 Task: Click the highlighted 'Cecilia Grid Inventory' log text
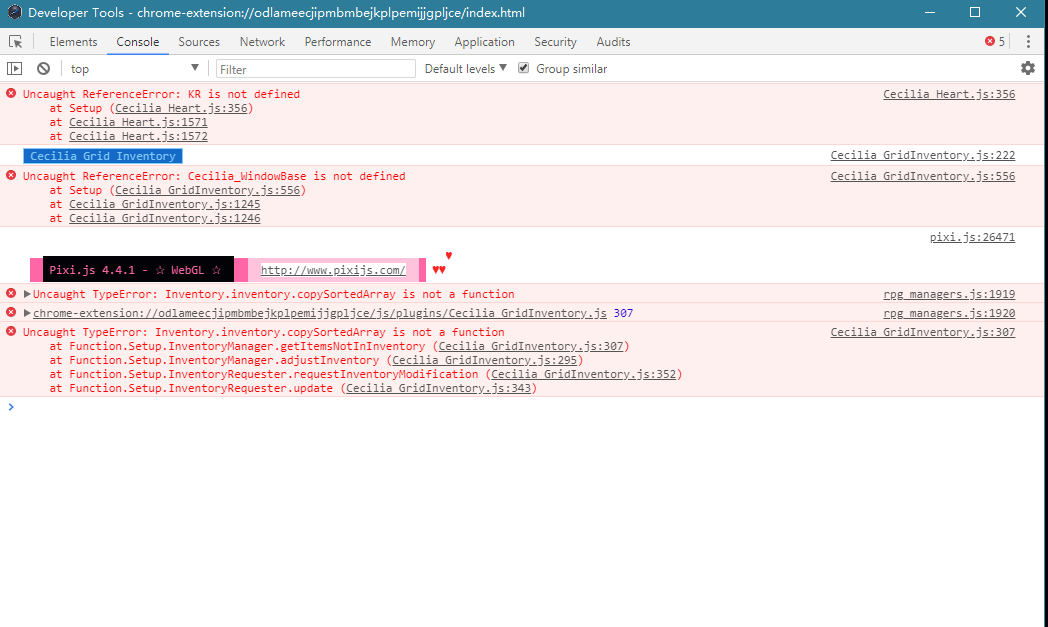tap(103, 156)
